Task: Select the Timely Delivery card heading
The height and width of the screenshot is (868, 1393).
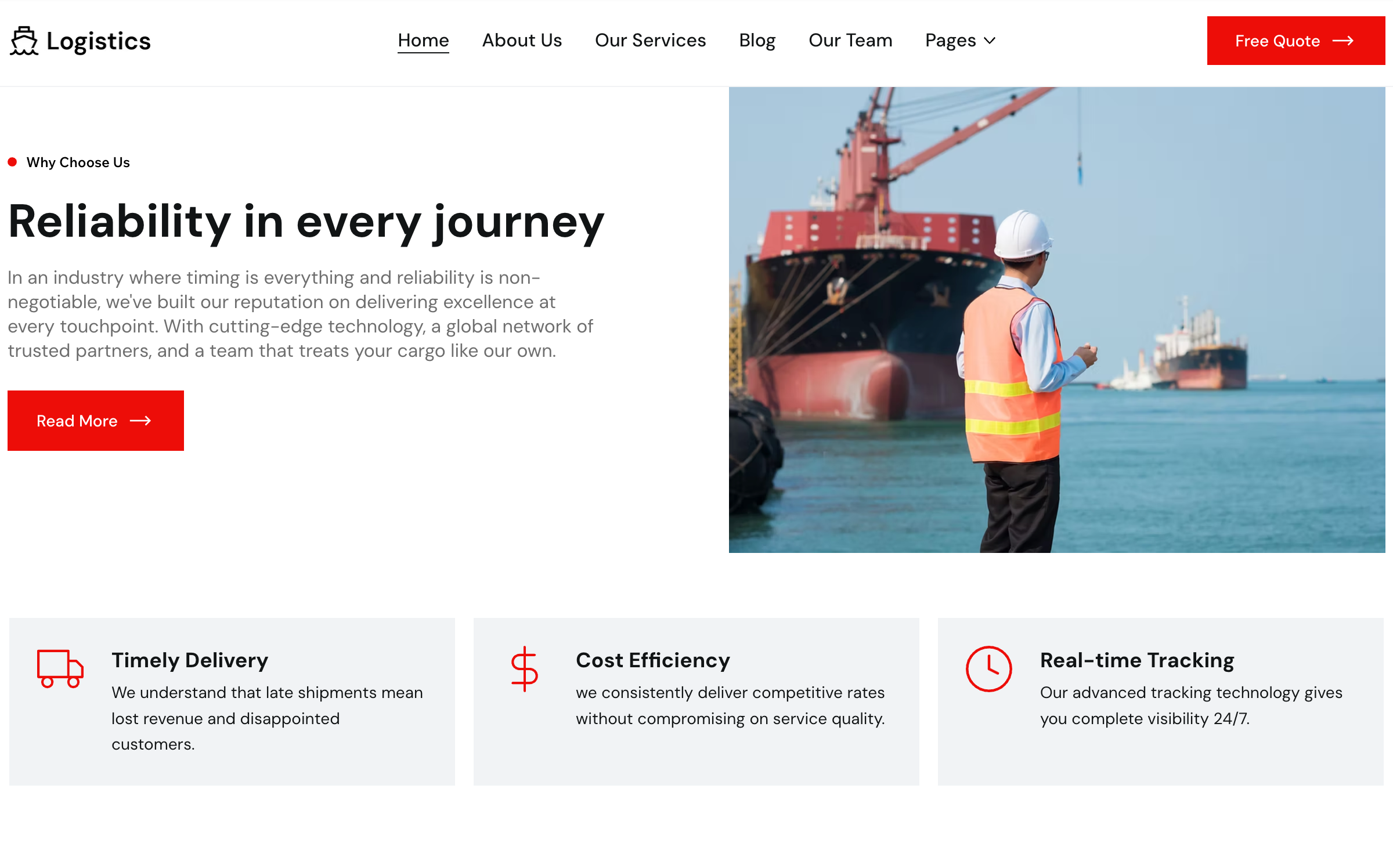Action: (x=190, y=660)
